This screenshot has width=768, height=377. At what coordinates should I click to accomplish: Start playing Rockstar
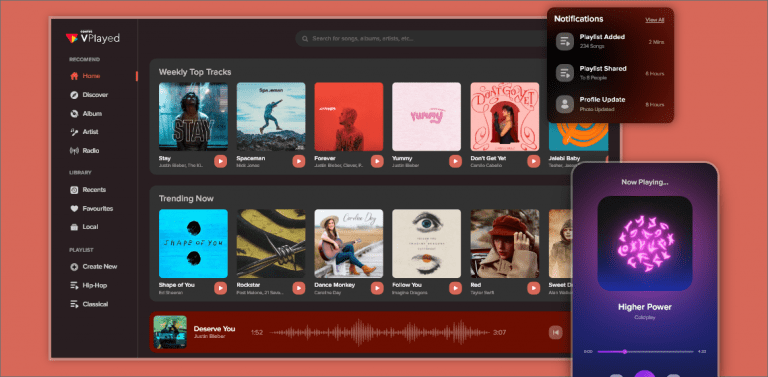299,288
